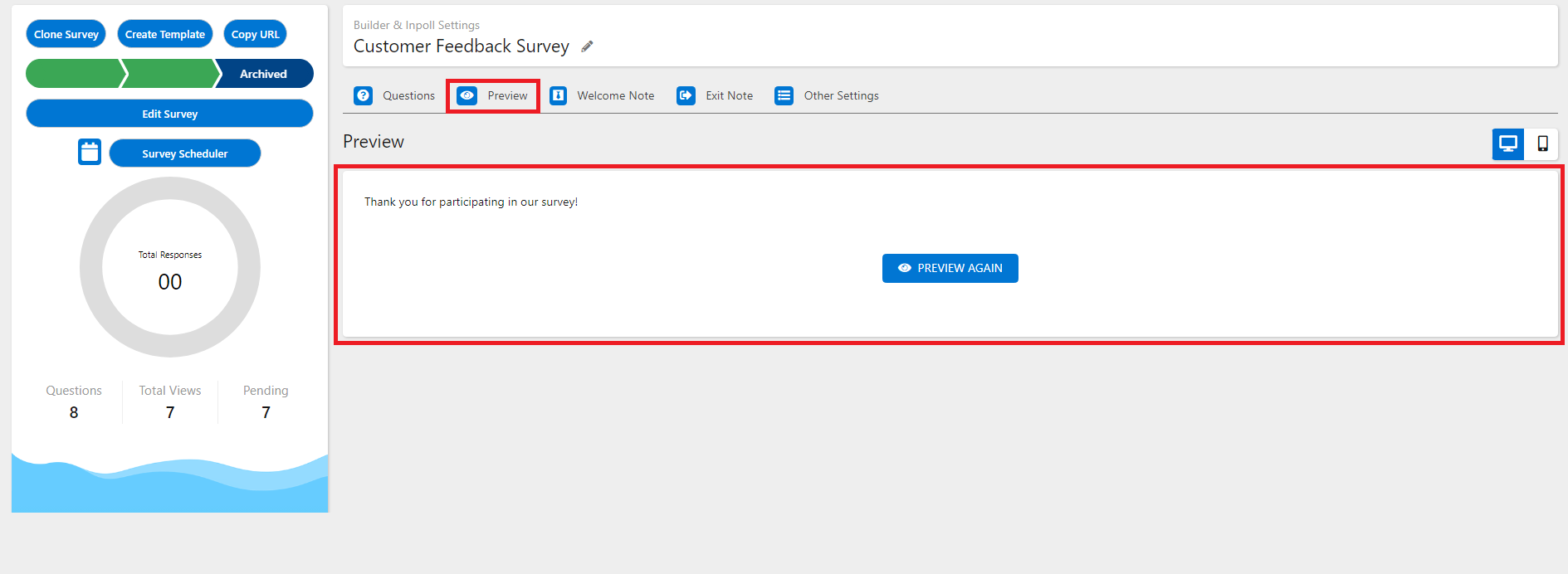Click the Builder & Inpoll Settings text
Viewport: 1568px width, 574px height.
pos(417,25)
